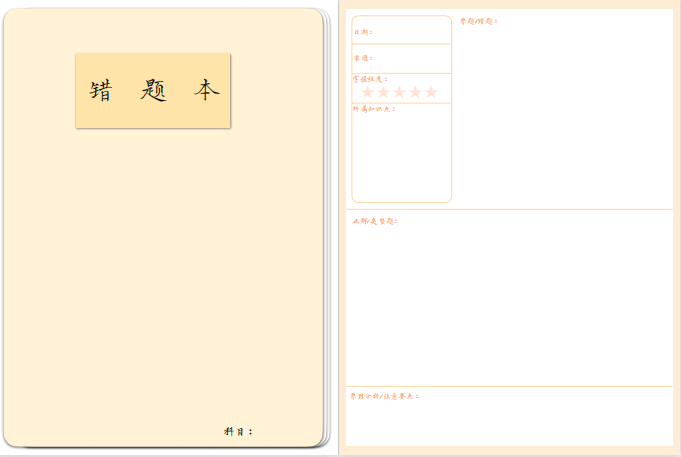Click the 所属知识点: label
The width and height of the screenshot is (681, 457).
point(374,109)
